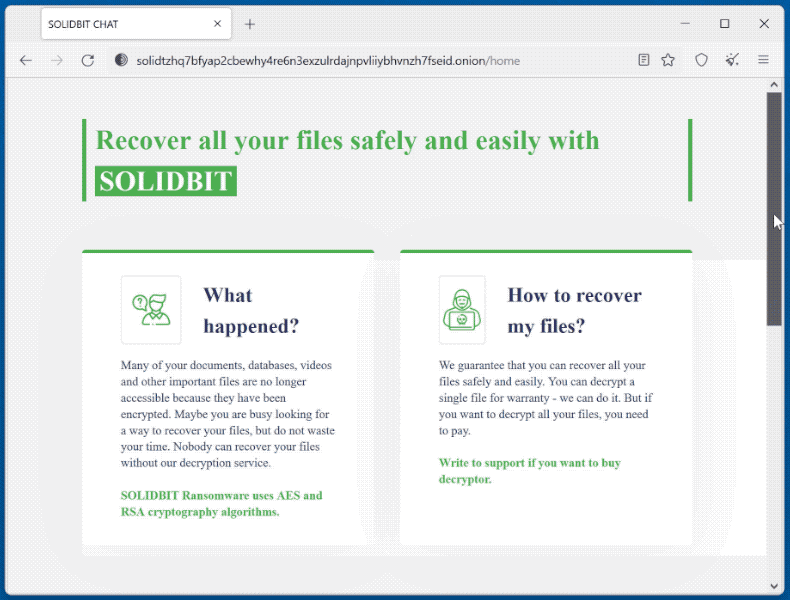
Task: Close the SOLIDBIT CHAT tab
Action: [x=218, y=24]
